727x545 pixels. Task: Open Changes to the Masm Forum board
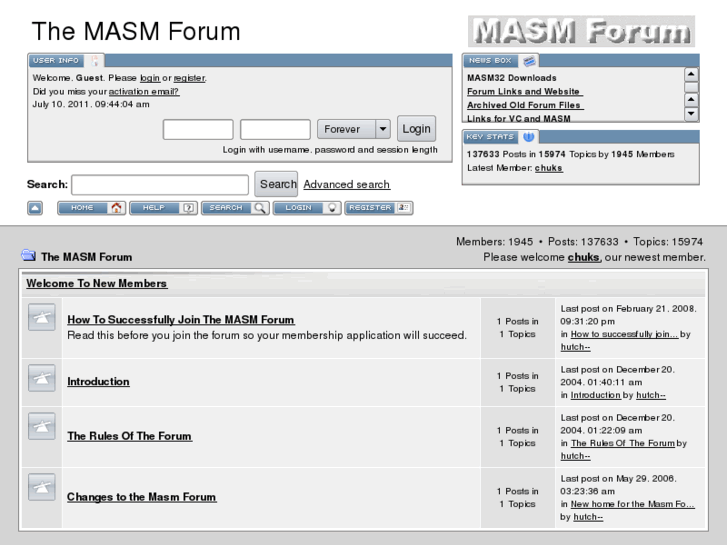[x=141, y=497]
